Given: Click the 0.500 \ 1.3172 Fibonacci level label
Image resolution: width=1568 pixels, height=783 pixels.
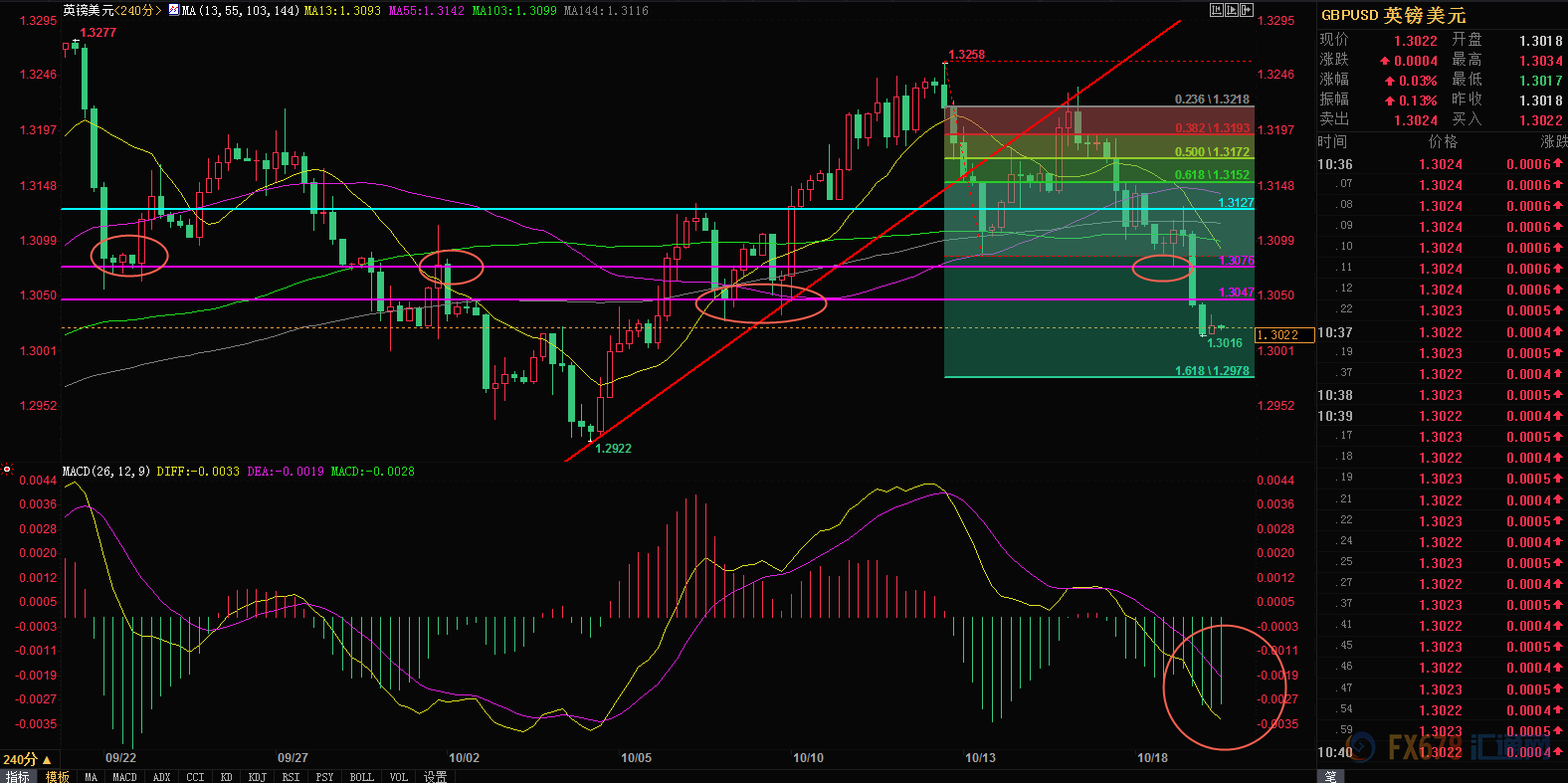Looking at the screenshot, I should [1212, 152].
